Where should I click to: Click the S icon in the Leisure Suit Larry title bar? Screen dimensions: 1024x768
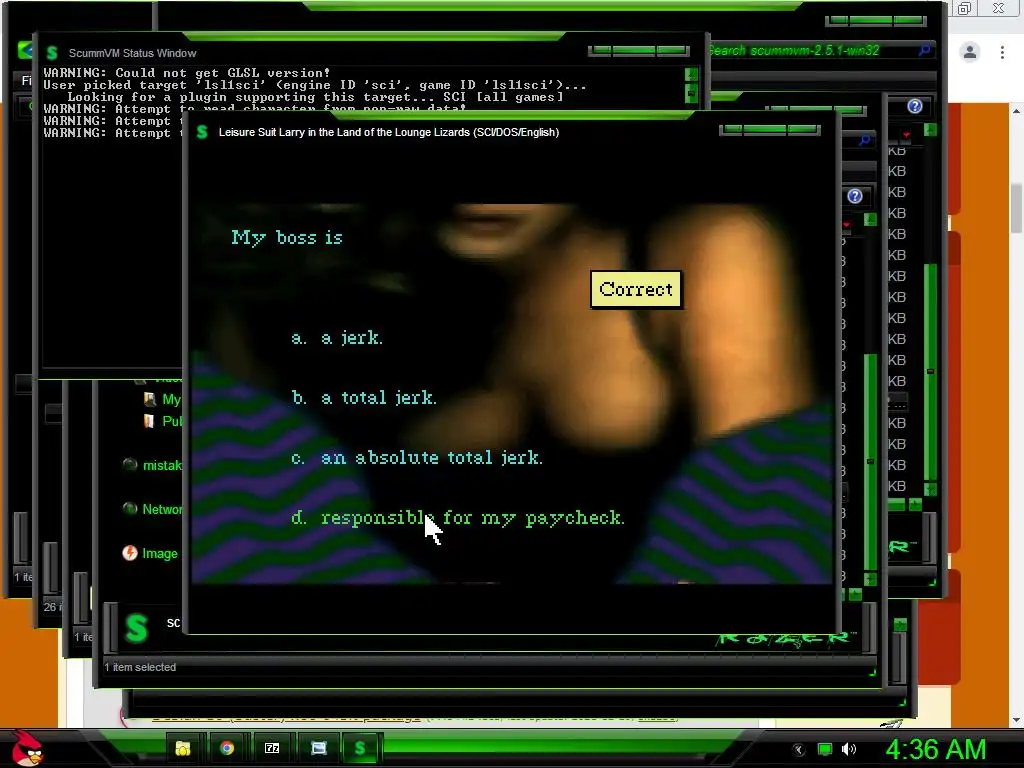(x=202, y=132)
